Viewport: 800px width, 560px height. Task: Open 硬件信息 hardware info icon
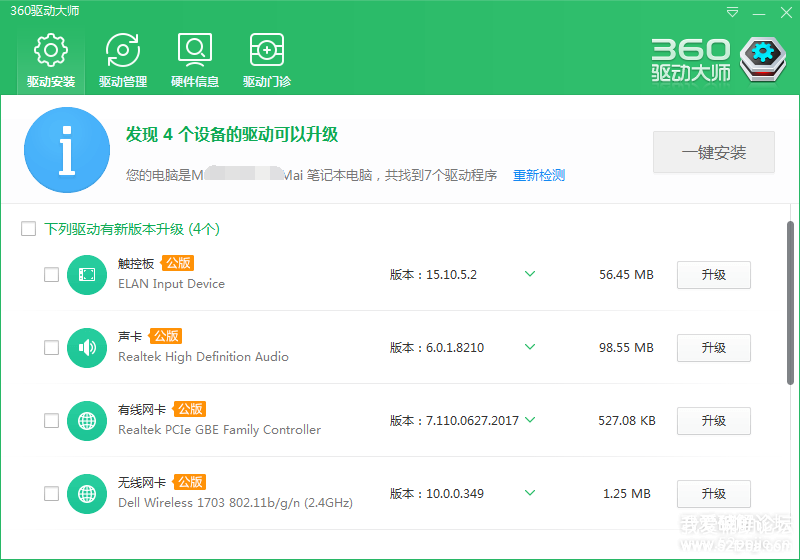pyautogui.click(x=195, y=50)
